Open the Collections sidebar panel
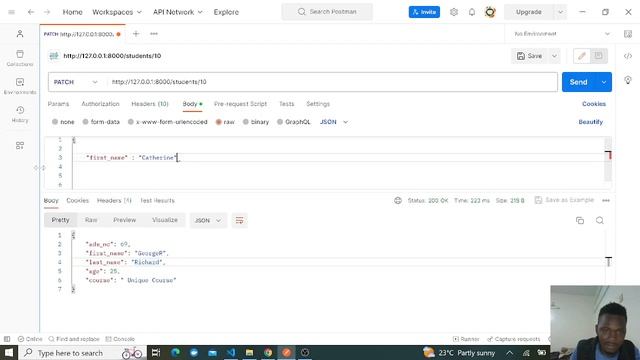The image size is (640, 360). pos(20,58)
